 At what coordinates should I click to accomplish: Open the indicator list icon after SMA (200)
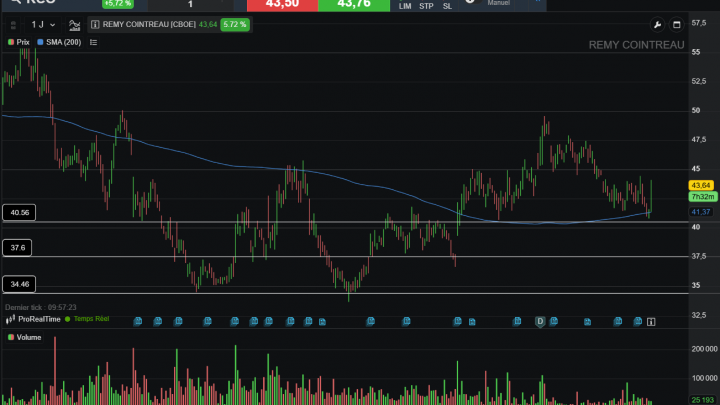(93, 42)
